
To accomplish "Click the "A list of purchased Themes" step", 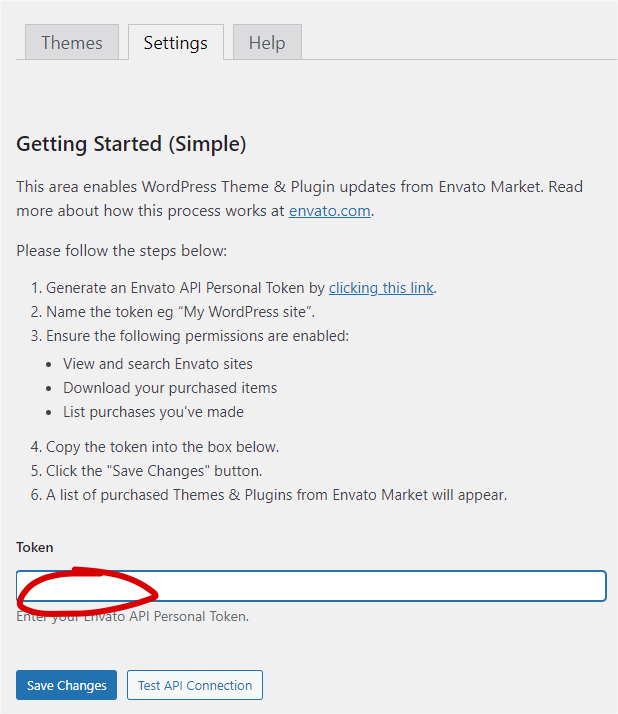I will (276, 495).
